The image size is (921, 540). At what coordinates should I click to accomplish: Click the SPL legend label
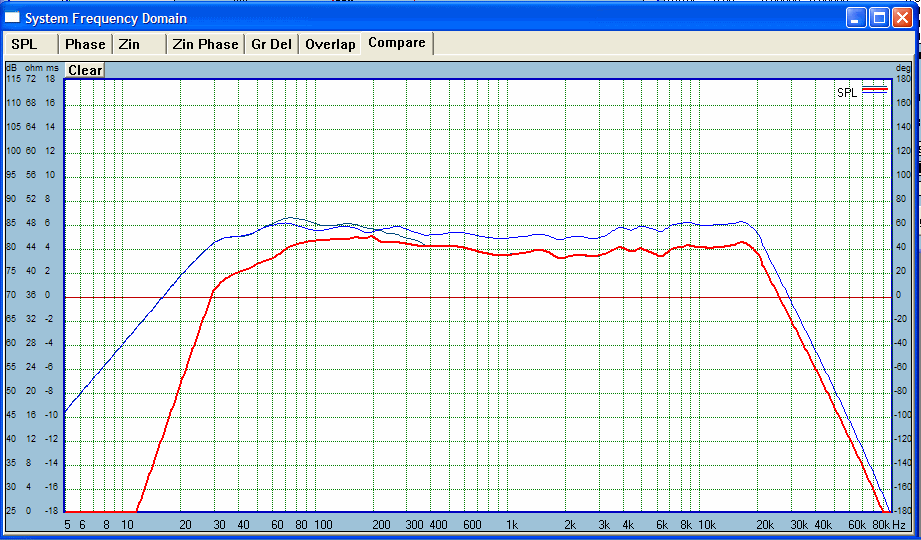pos(847,93)
